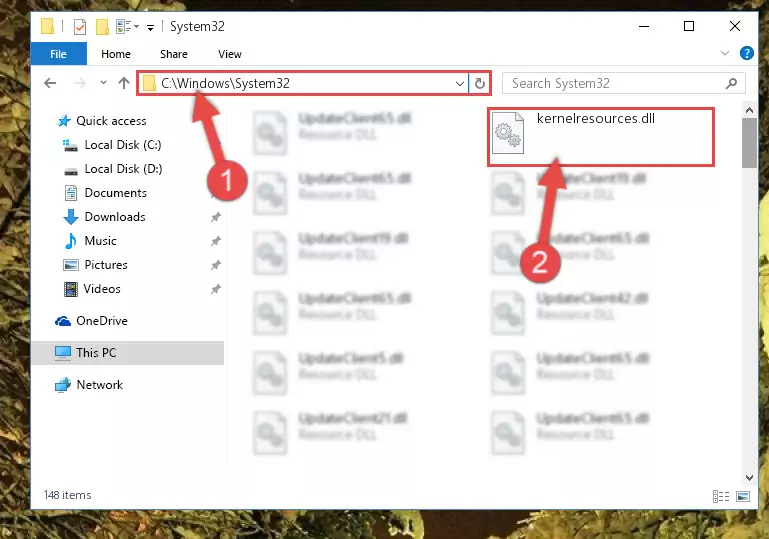Screen dimensions: 769x539
Task: Click the System32 folder icon in the title bar
Action: click(x=48, y=26)
